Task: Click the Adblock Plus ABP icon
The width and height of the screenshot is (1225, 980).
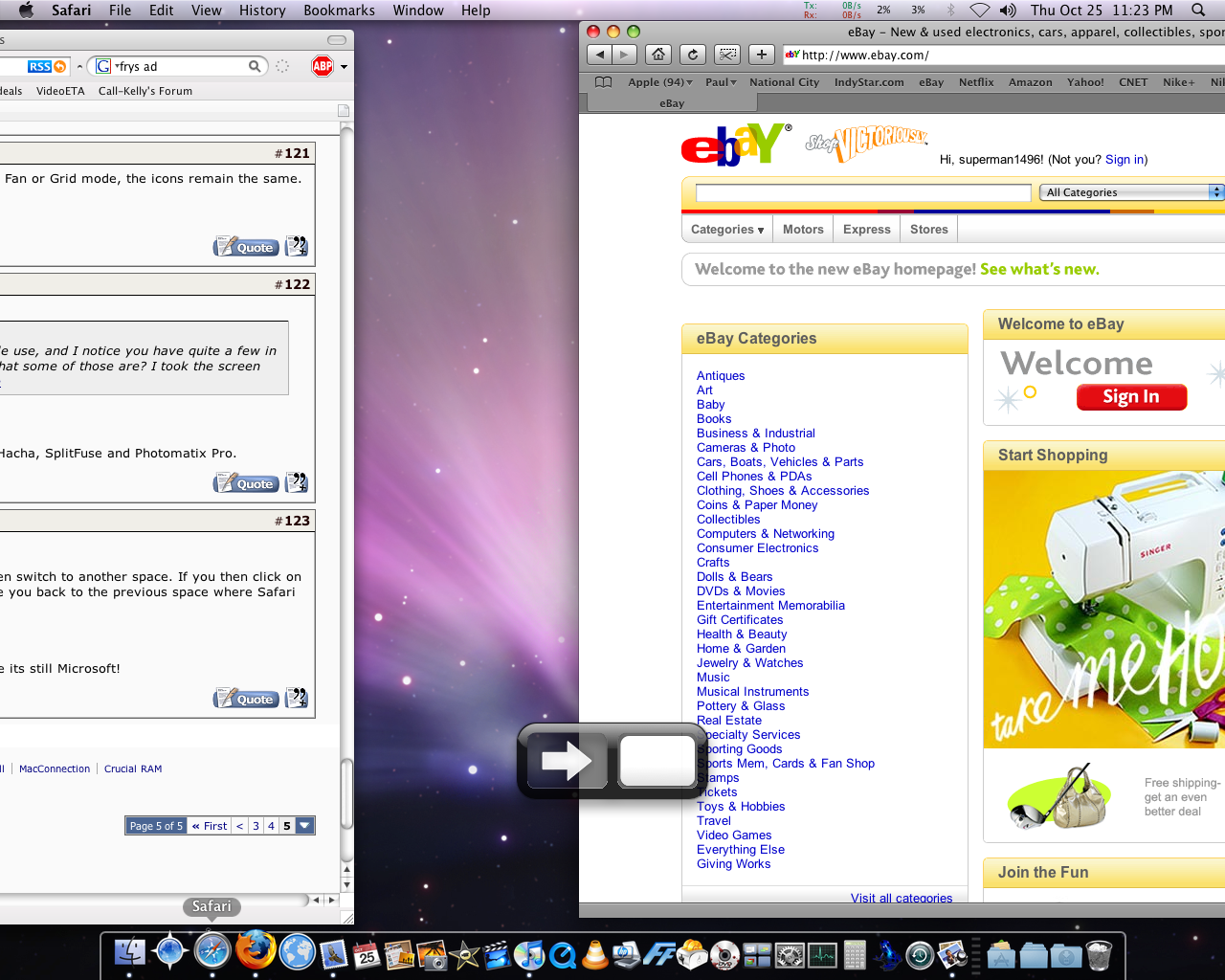Action: tap(323, 66)
